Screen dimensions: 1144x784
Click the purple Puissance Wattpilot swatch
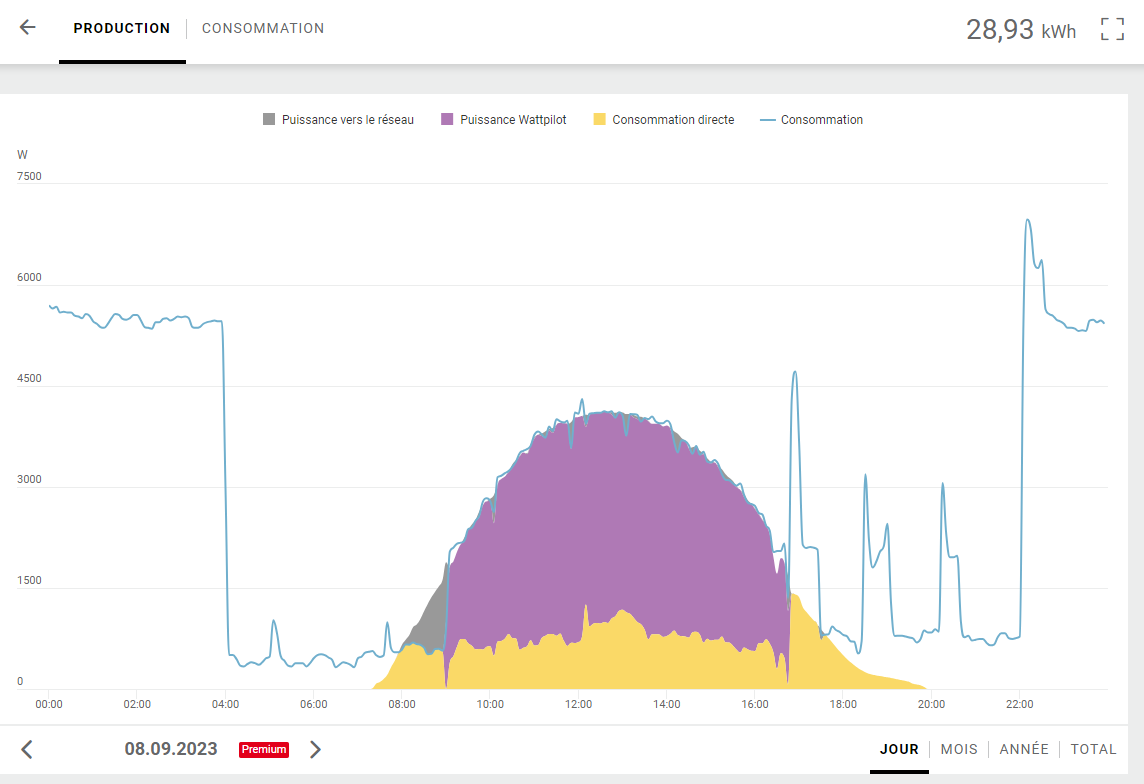coord(447,120)
